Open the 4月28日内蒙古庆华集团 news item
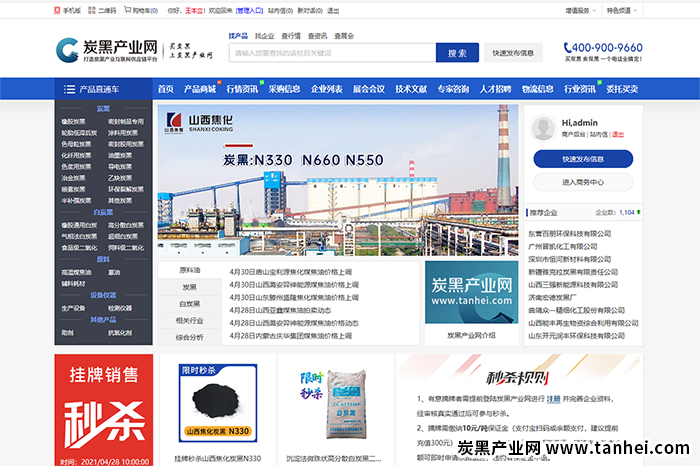 coord(291,336)
